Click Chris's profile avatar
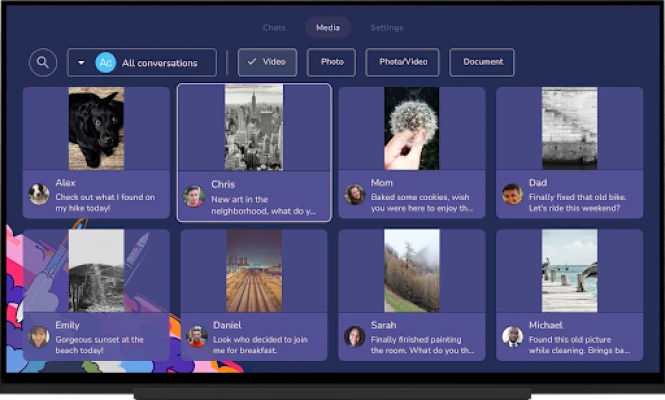 (x=194, y=196)
